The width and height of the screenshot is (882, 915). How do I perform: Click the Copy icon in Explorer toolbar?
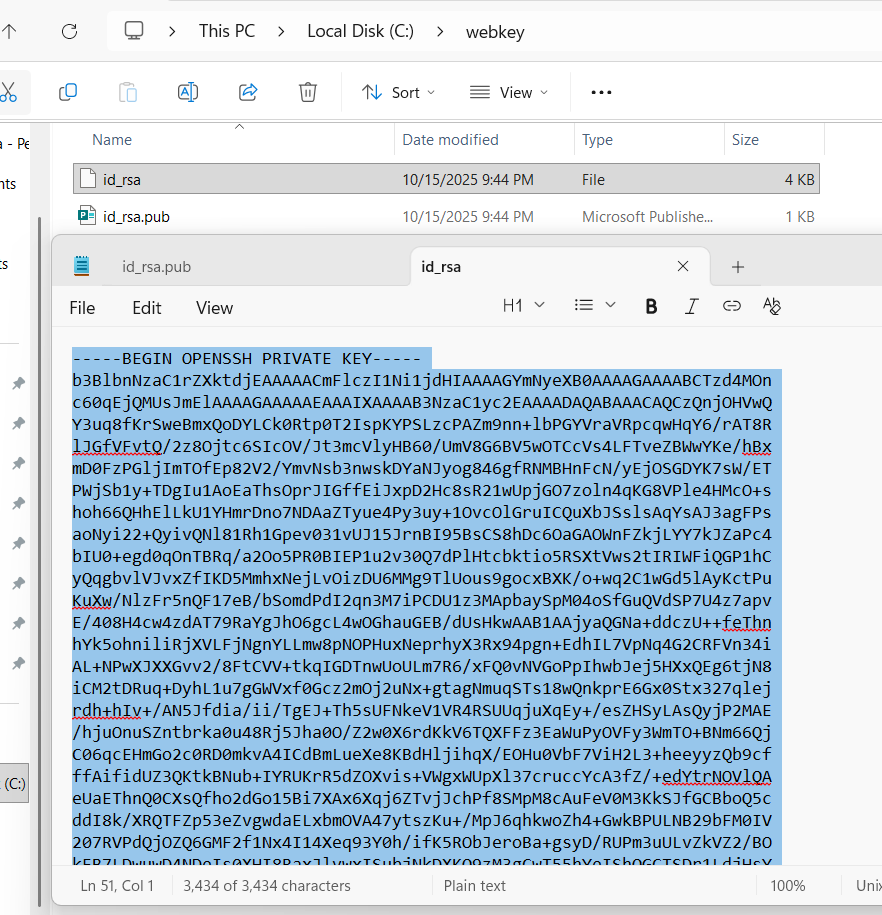coord(68,92)
